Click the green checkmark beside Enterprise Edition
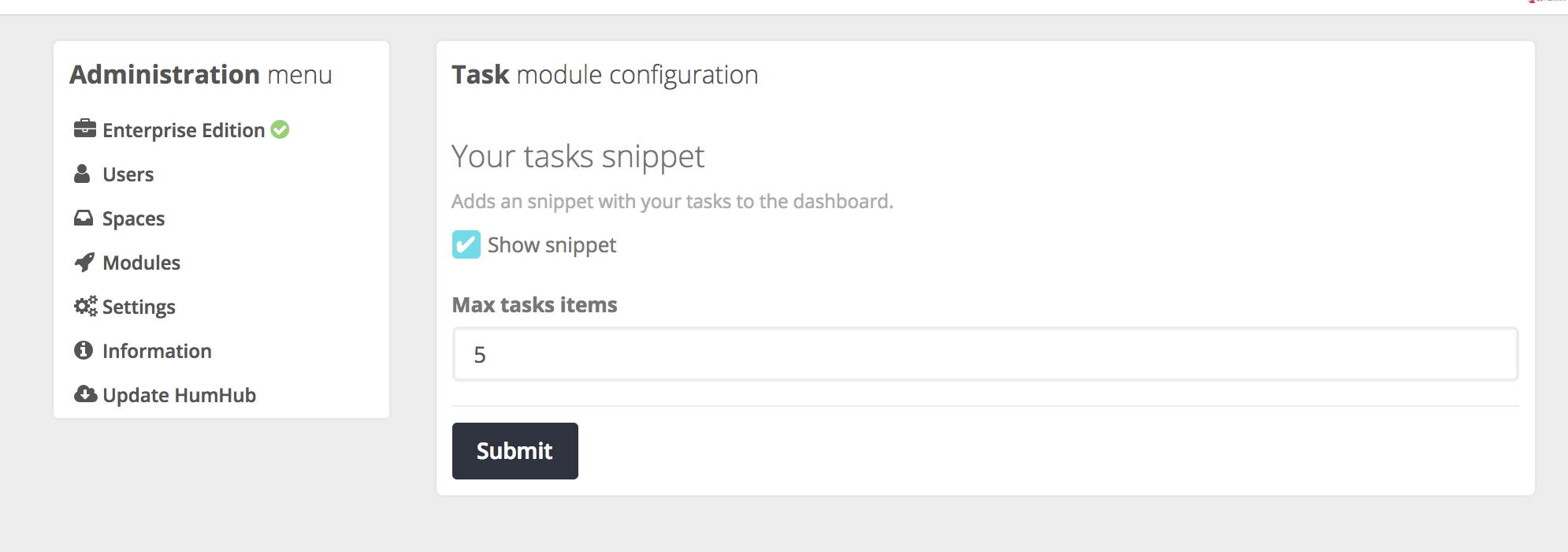The image size is (1568, 552). (280, 129)
